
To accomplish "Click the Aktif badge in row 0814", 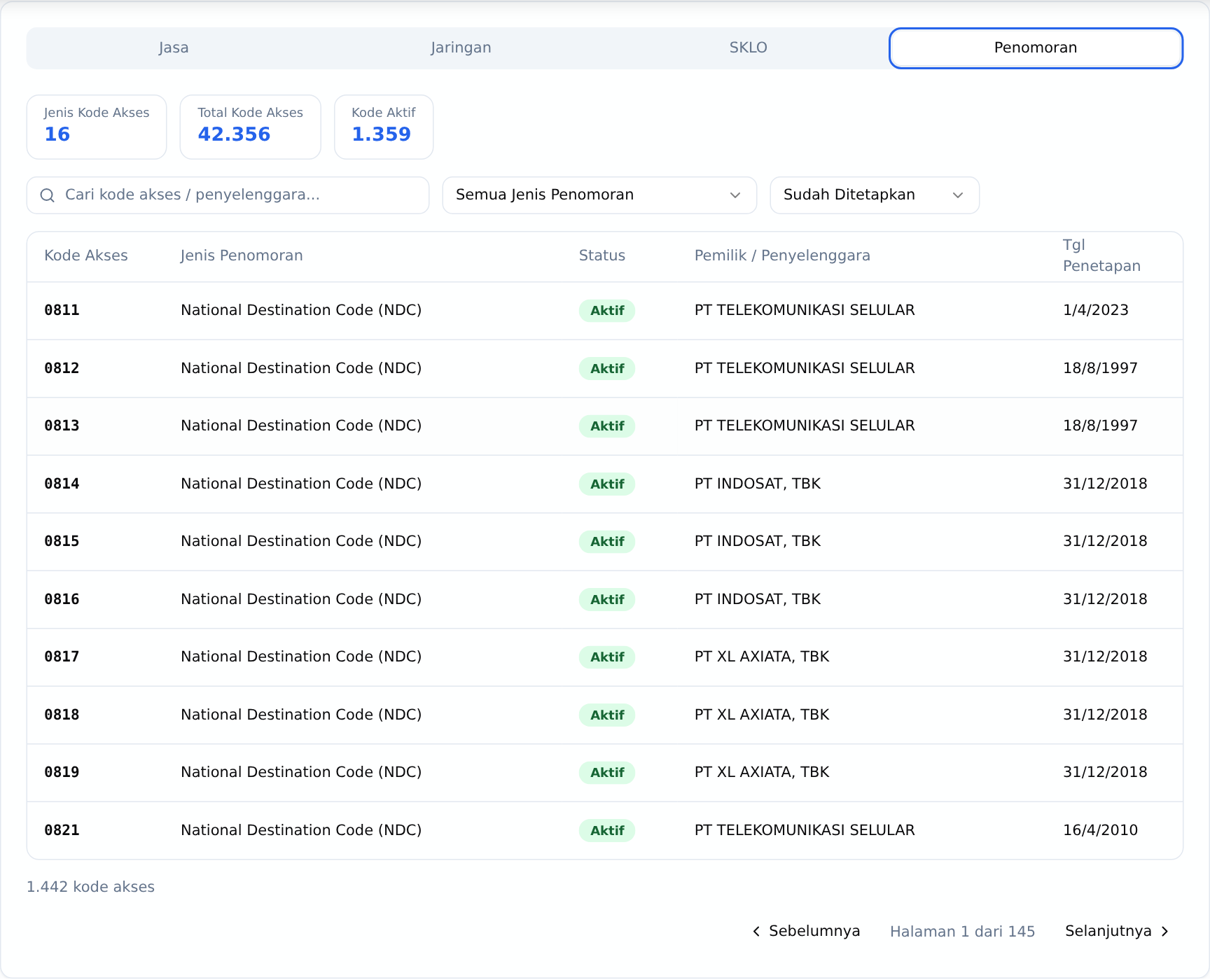I will click(x=607, y=484).
